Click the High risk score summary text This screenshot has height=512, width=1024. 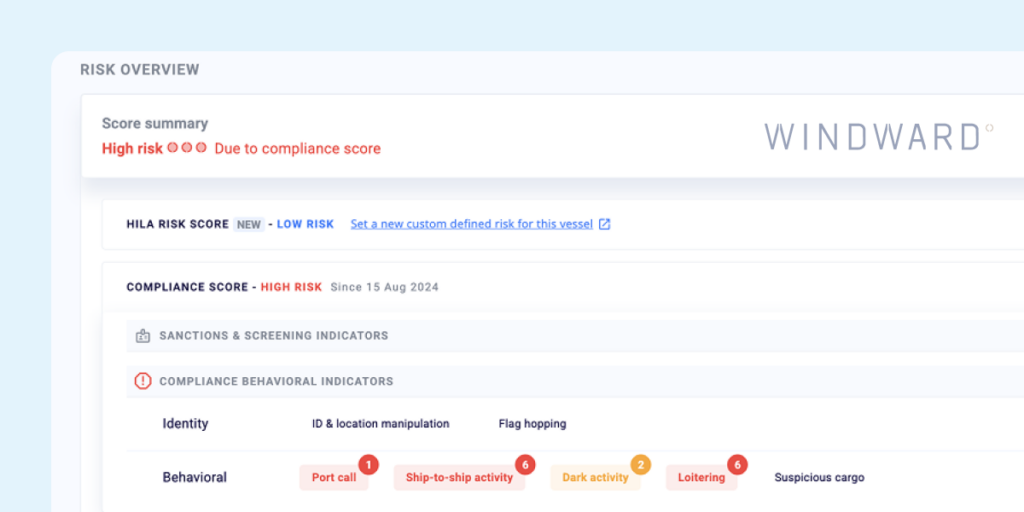[132, 149]
